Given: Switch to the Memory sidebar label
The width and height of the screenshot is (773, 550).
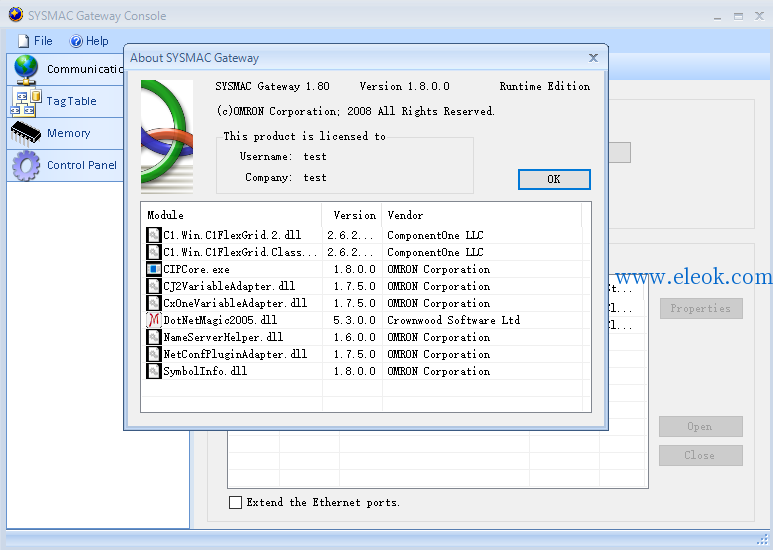Looking at the screenshot, I should pyautogui.click(x=69, y=133).
